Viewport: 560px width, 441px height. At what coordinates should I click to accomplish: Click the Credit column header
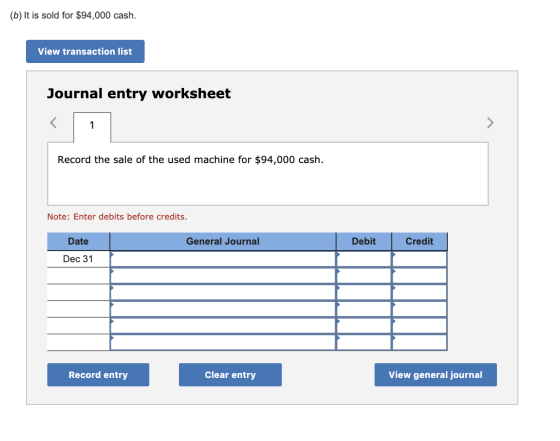(419, 241)
